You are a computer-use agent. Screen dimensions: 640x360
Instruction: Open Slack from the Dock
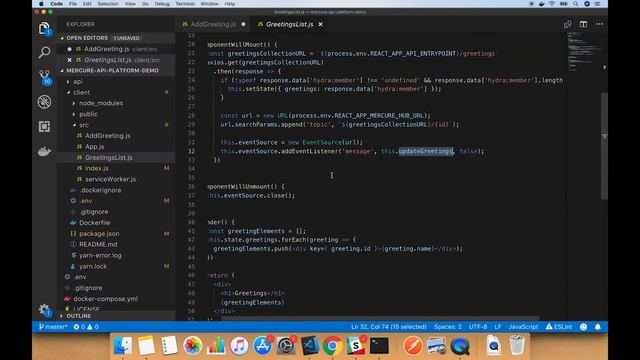[356, 346]
